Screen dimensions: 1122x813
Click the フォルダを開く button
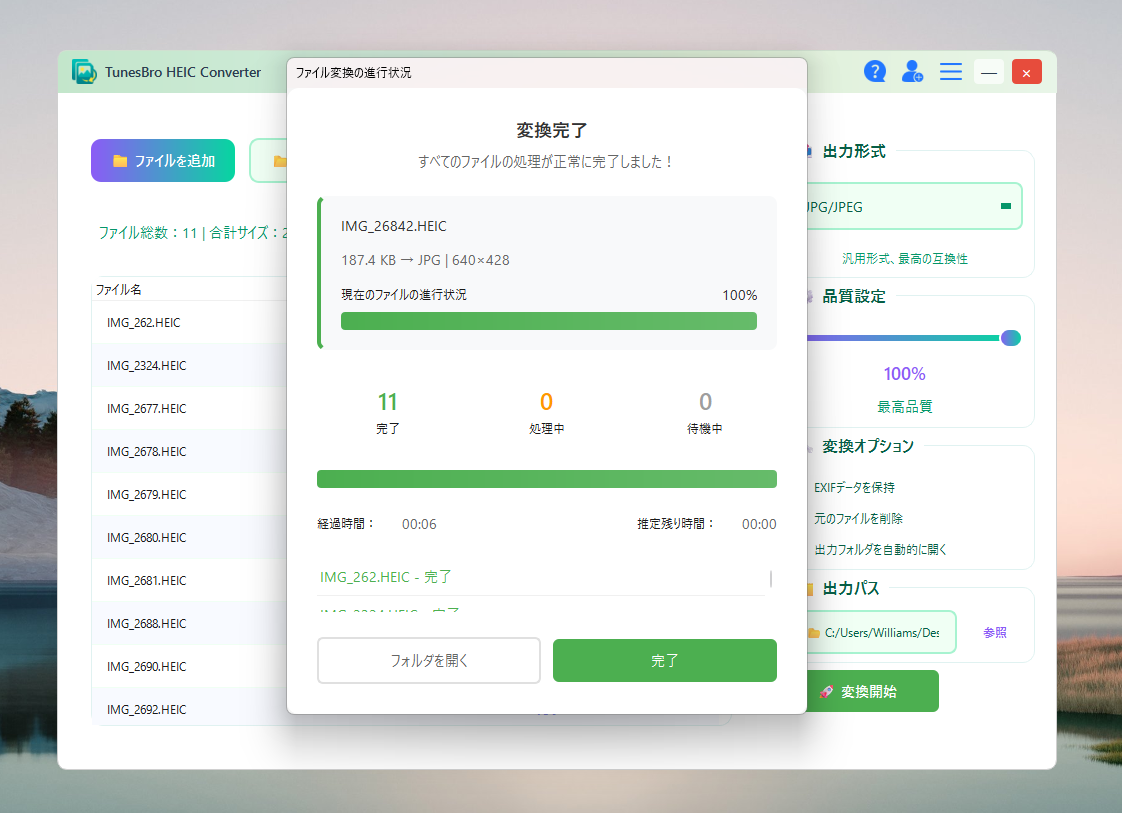[429, 660]
